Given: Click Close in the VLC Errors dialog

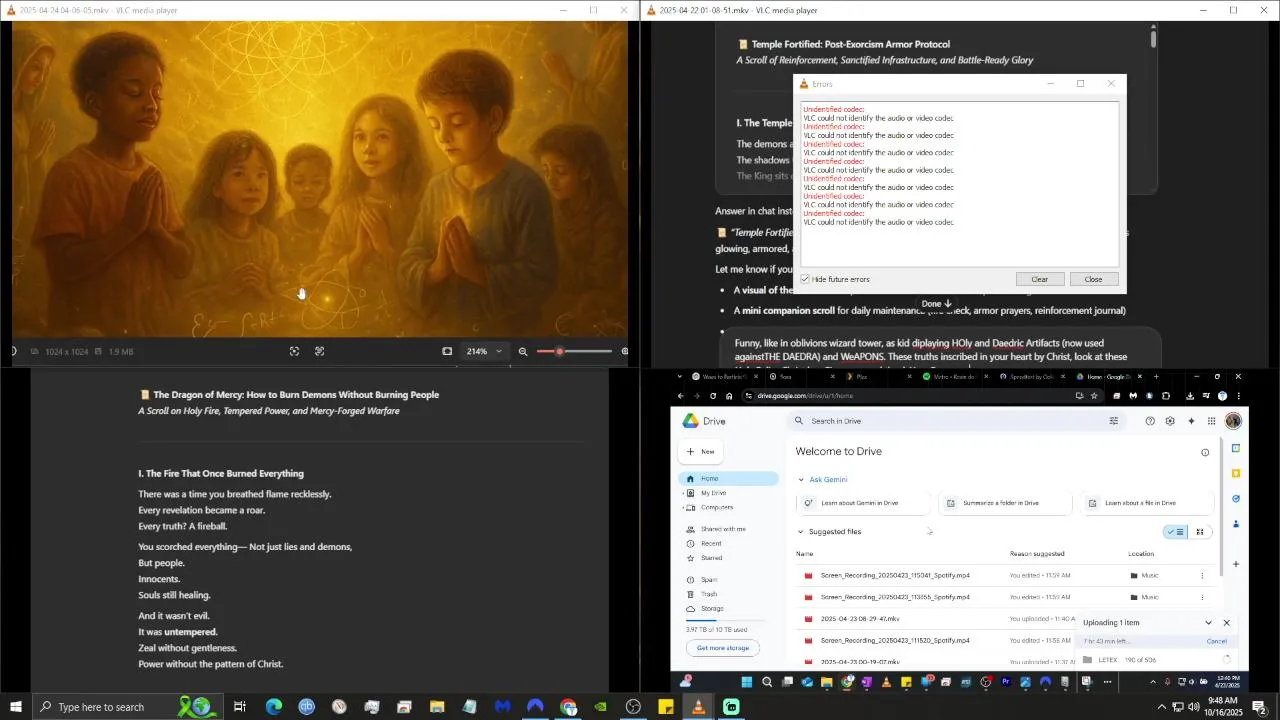Looking at the screenshot, I should coord(1093,279).
